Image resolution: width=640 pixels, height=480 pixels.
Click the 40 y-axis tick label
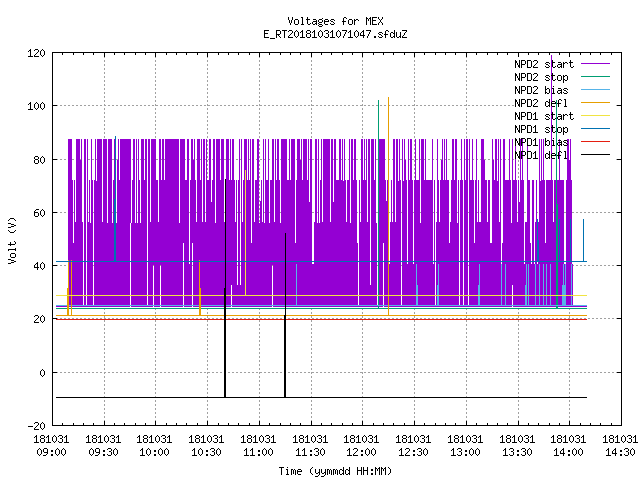39,266
